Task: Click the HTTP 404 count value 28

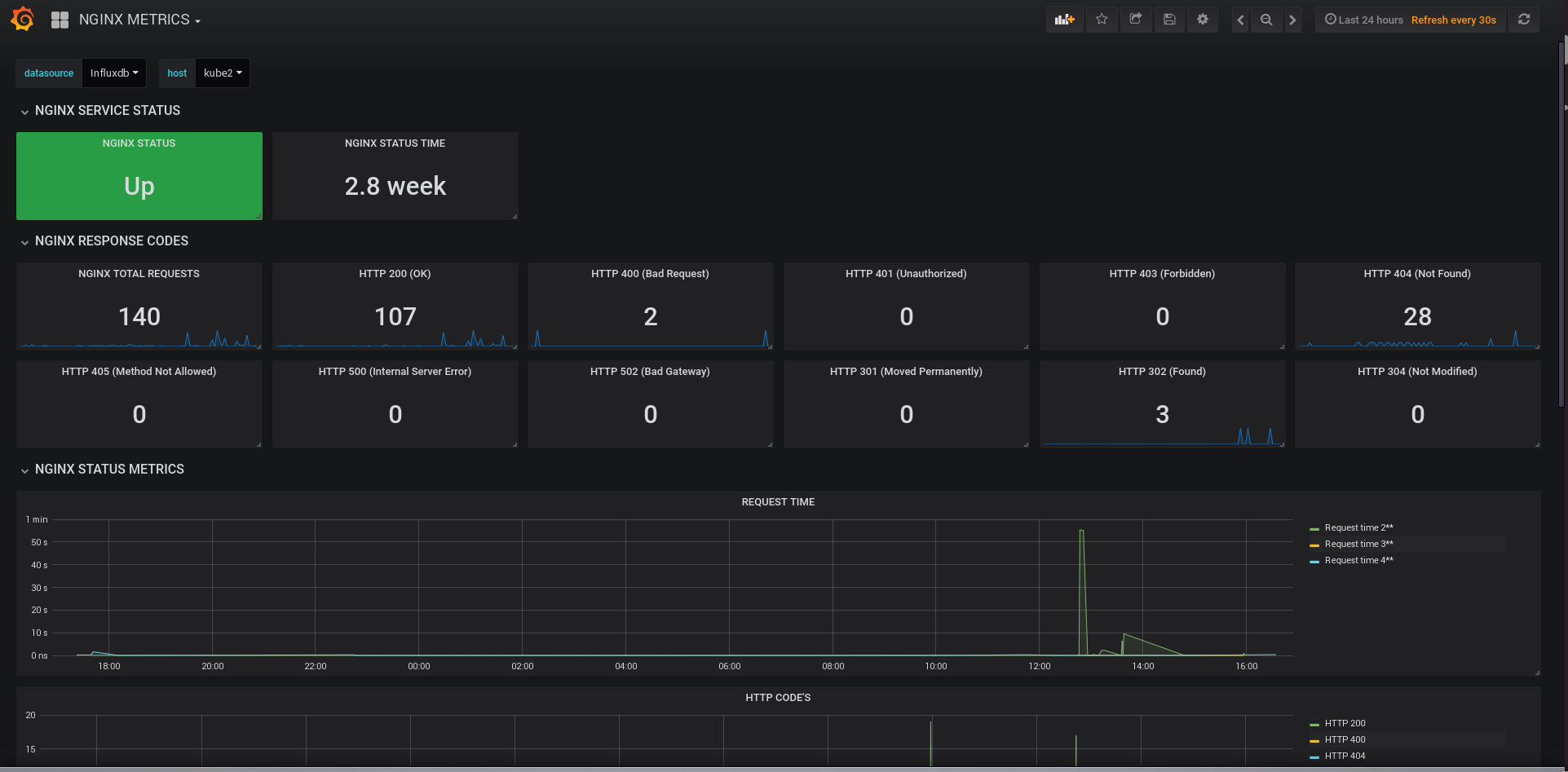Action: click(1418, 316)
